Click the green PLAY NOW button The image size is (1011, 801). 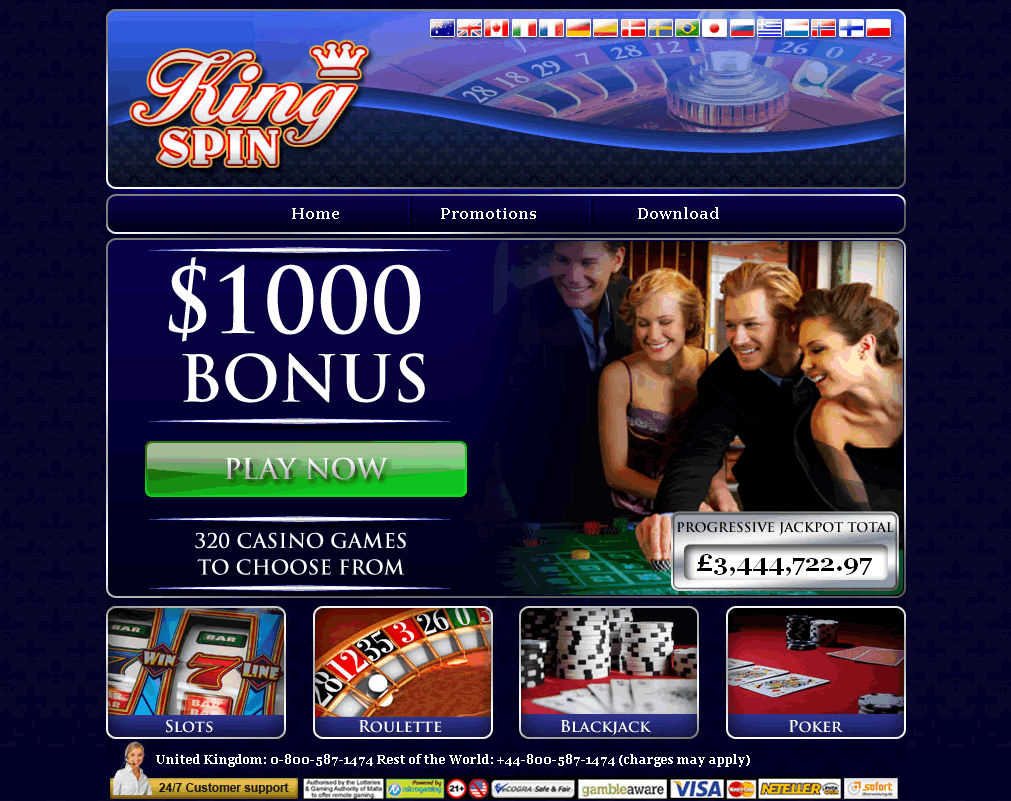(x=306, y=469)
